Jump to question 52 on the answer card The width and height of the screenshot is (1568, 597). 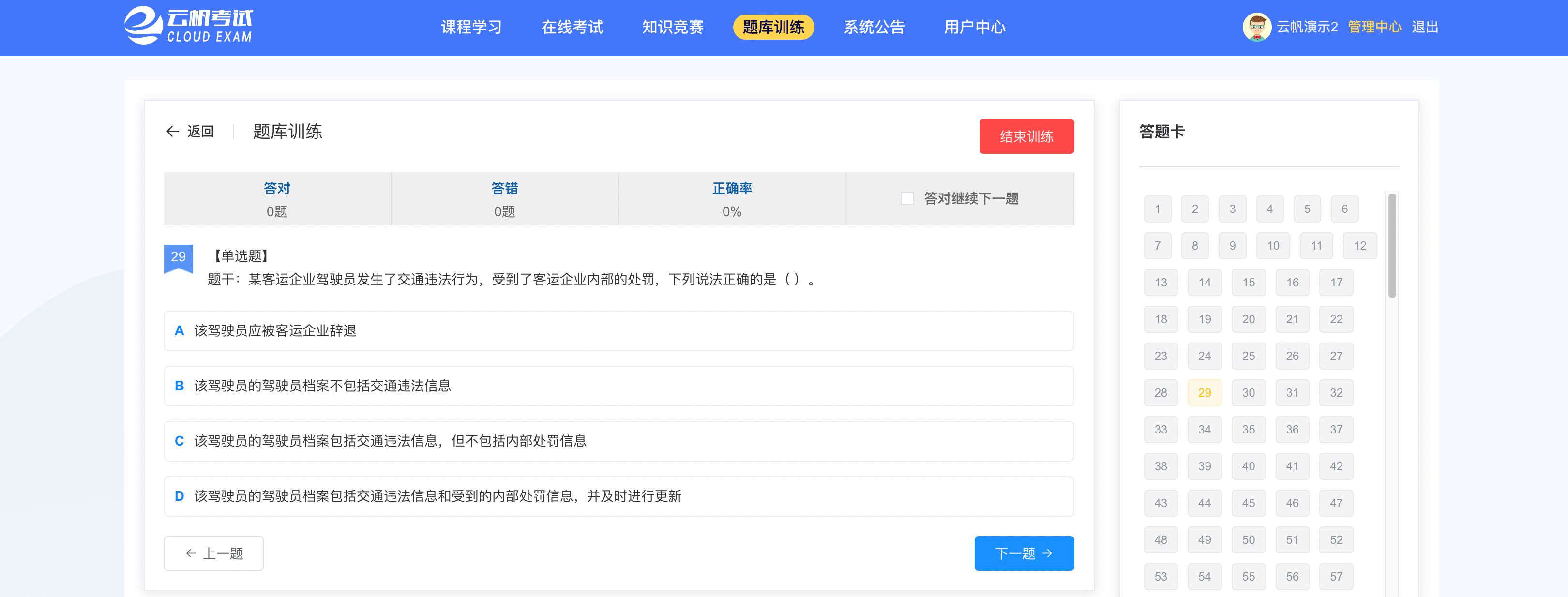(x=1336, y=540)
